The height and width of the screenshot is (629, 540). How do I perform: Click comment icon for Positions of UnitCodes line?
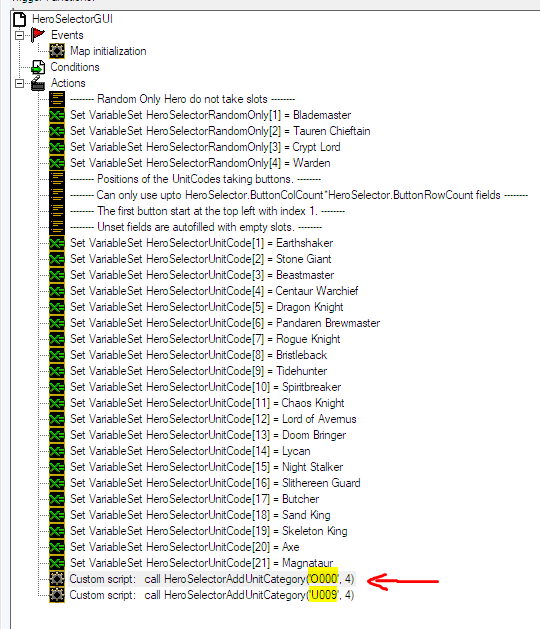[x=57, y=179]
